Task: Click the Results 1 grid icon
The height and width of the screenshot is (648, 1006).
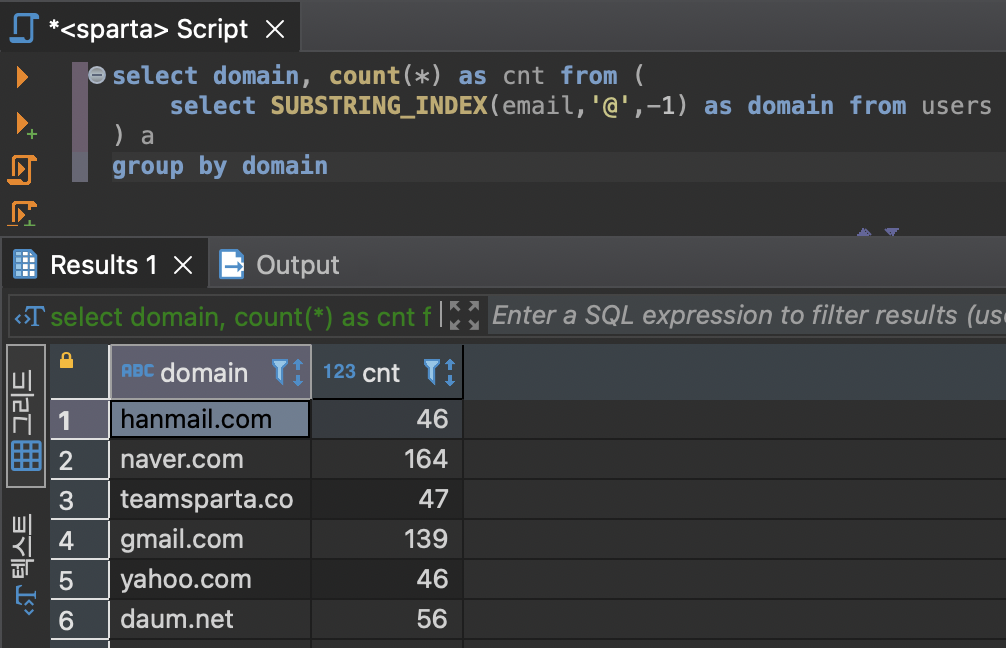Action: coord(25,264)
